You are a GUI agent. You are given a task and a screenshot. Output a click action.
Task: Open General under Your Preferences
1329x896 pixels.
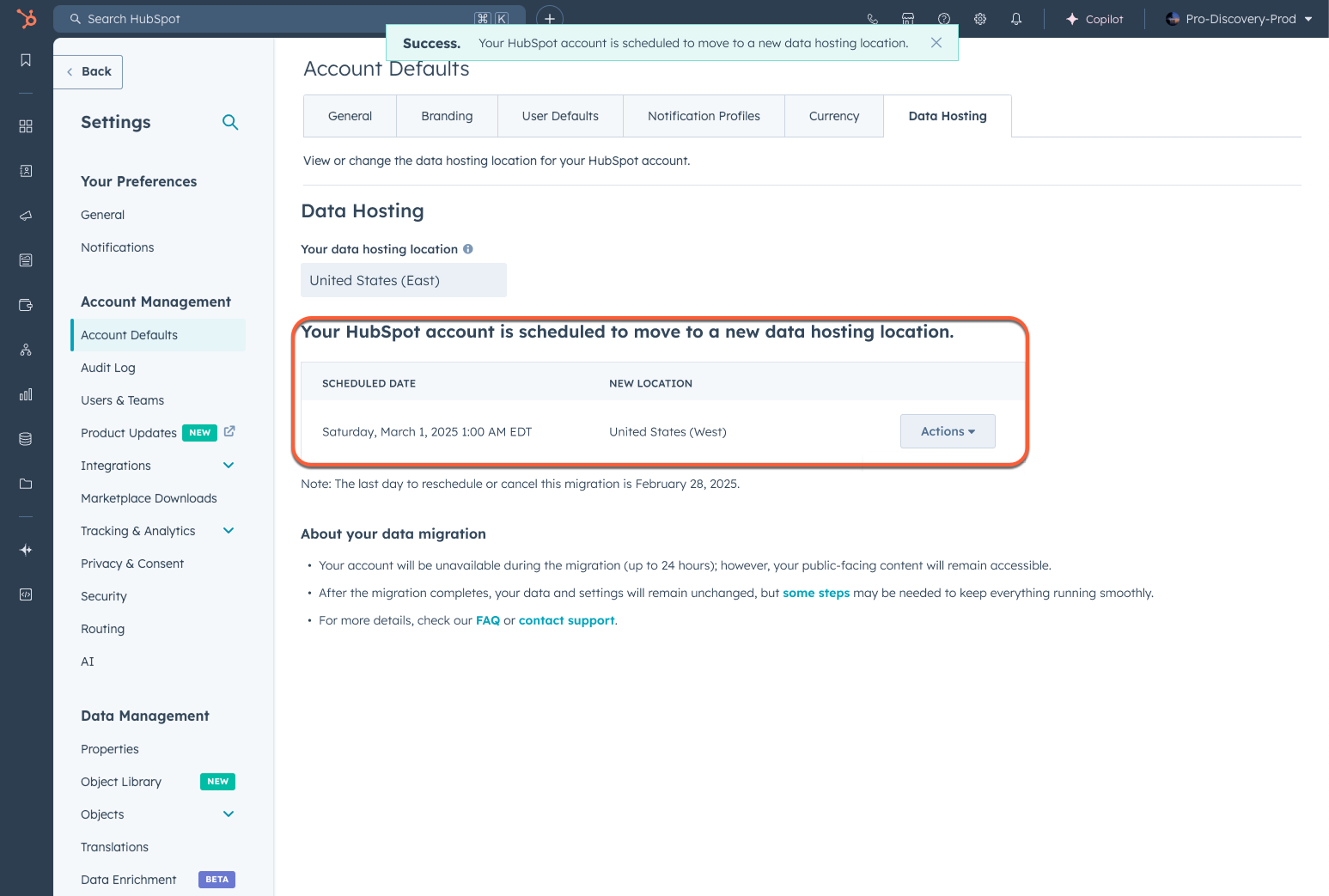pyautogui.click(x=102, y=215)
